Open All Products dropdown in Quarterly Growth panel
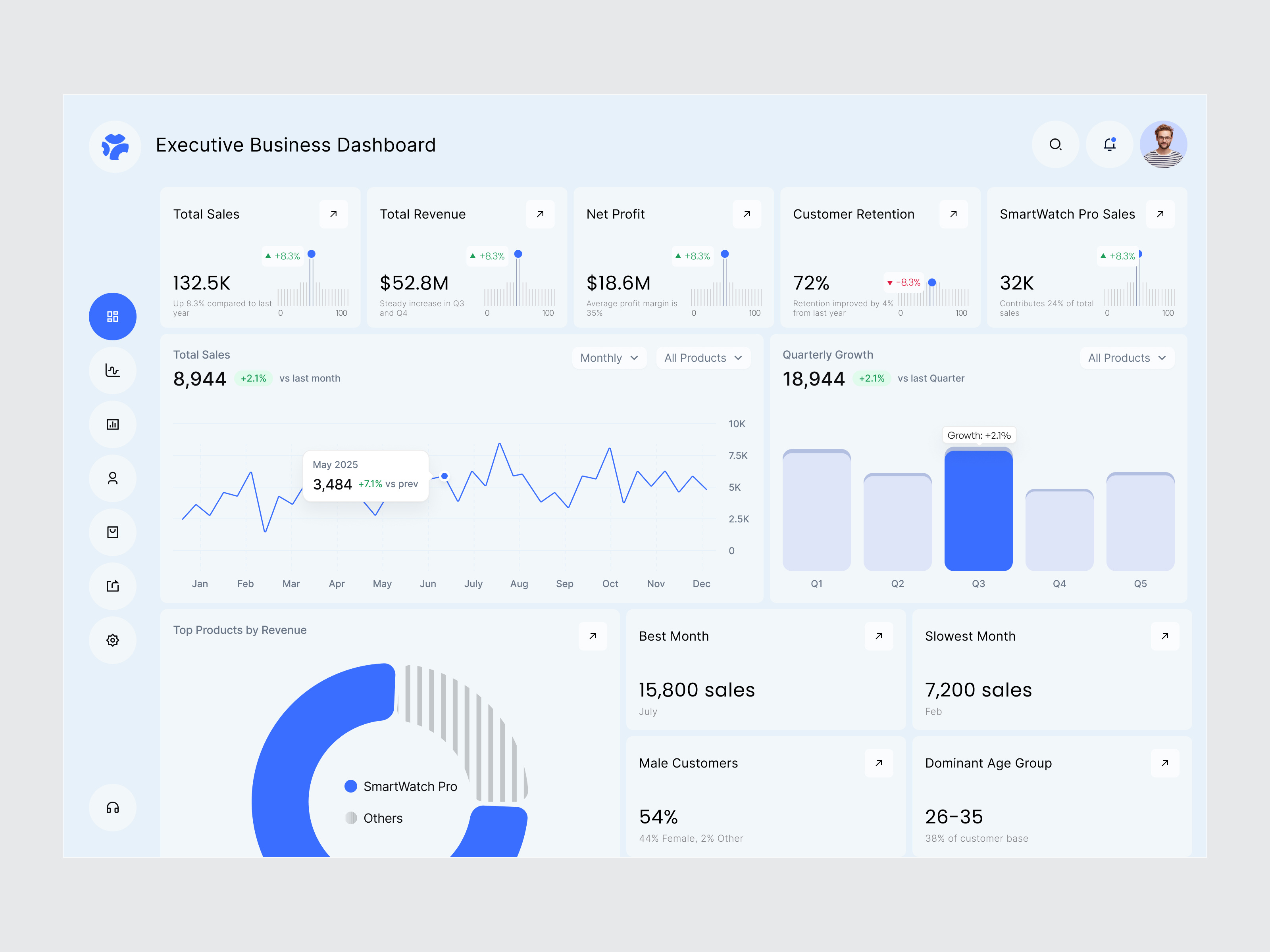 coord(1126,357)
